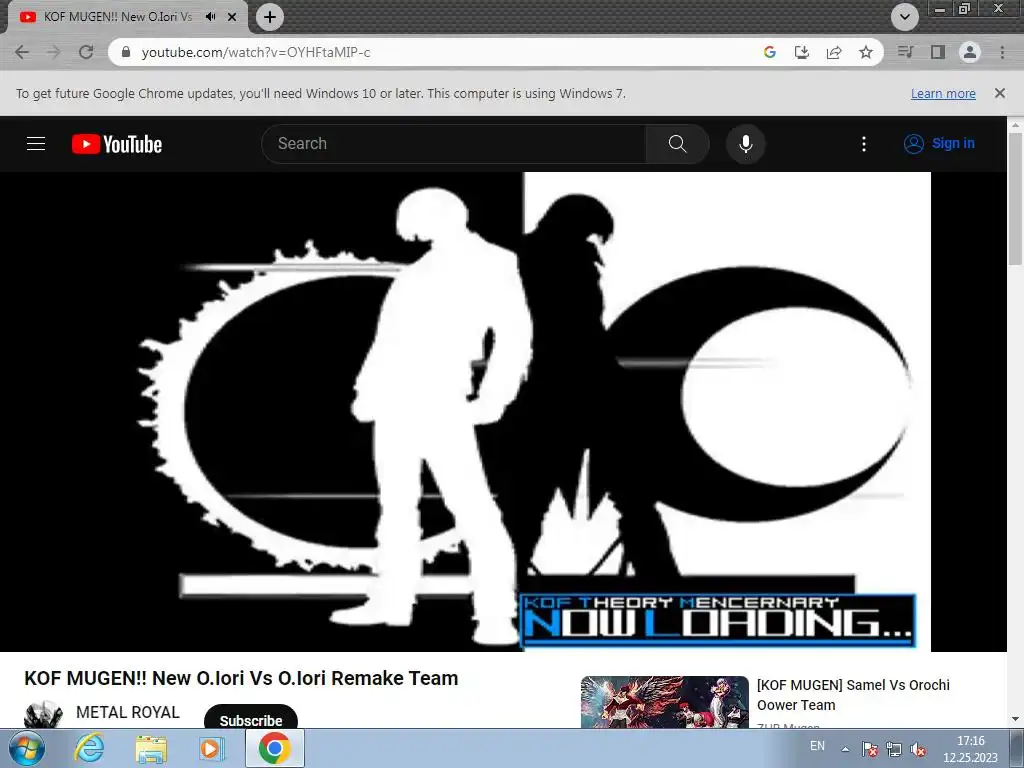Reload the page with refresh icon
Screen dimensions: 1024x768
[x=86, y=52]
